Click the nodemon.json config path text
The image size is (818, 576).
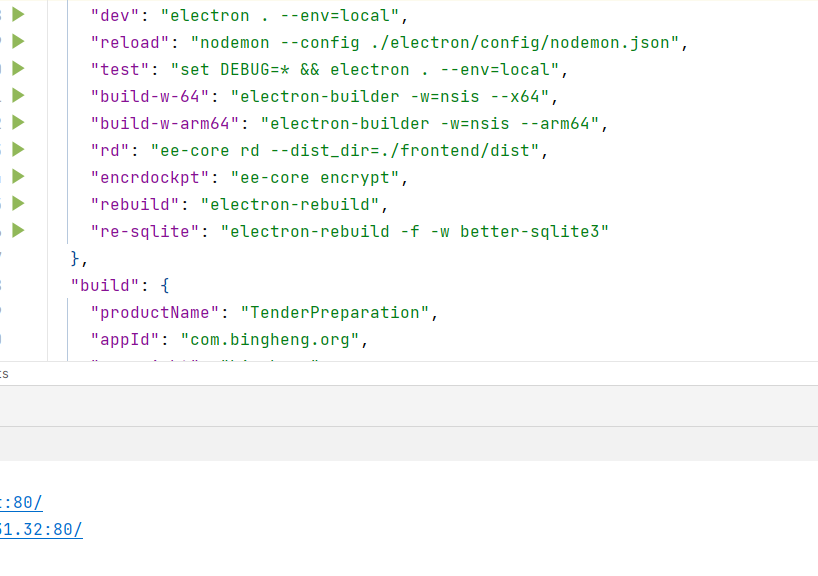coord(560,43)
